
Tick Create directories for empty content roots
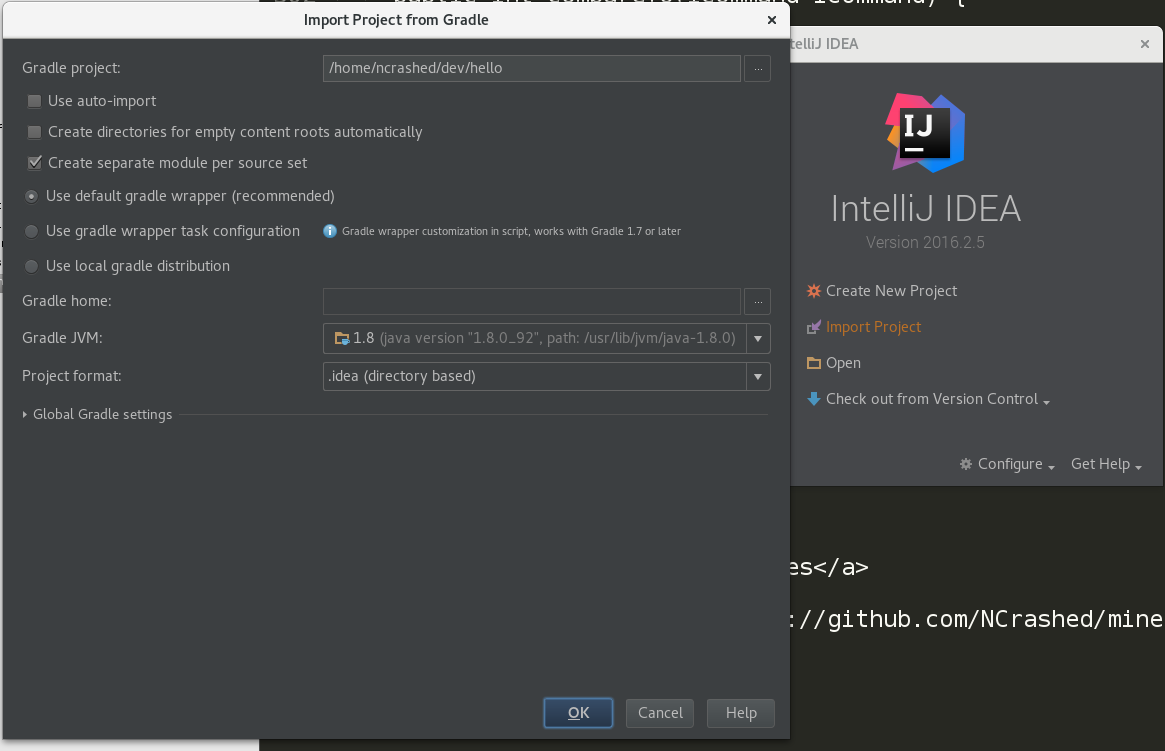coord(34,132)
